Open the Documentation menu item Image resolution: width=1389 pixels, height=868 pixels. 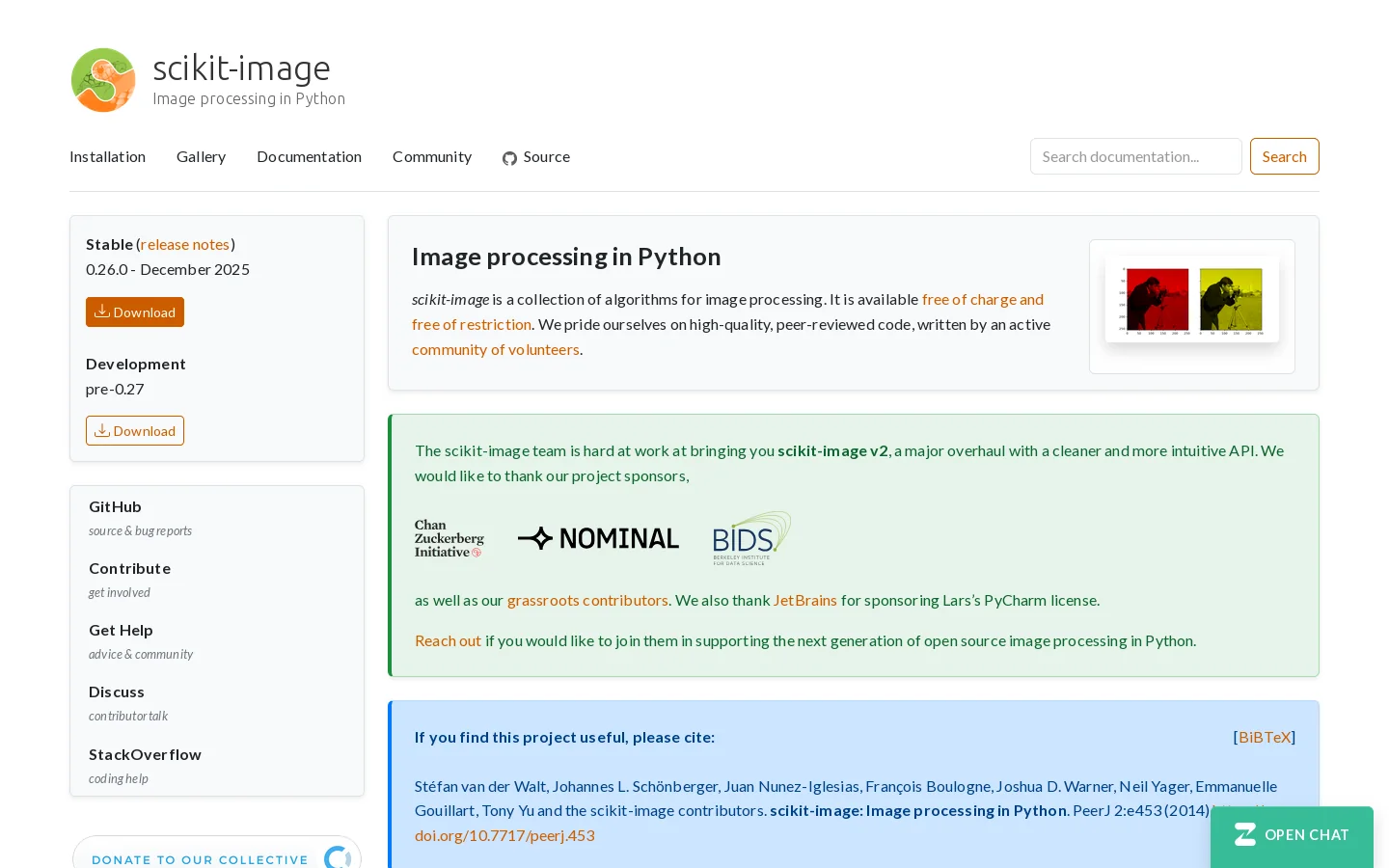(309, 157)
